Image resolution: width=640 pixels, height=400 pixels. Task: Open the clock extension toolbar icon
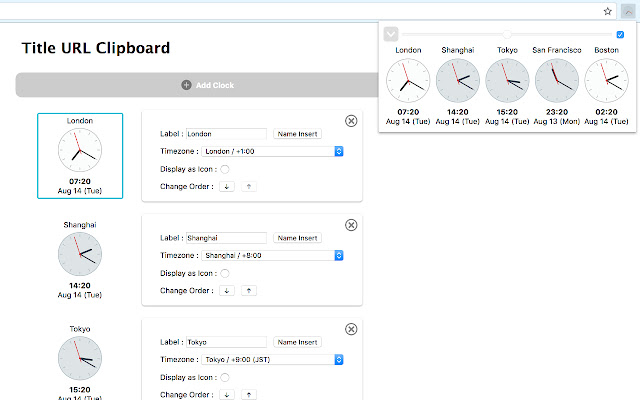(628, 11)
